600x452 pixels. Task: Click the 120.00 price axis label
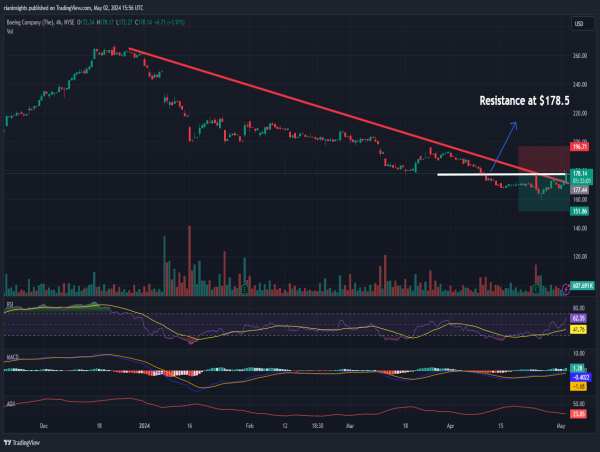(580, 257)
